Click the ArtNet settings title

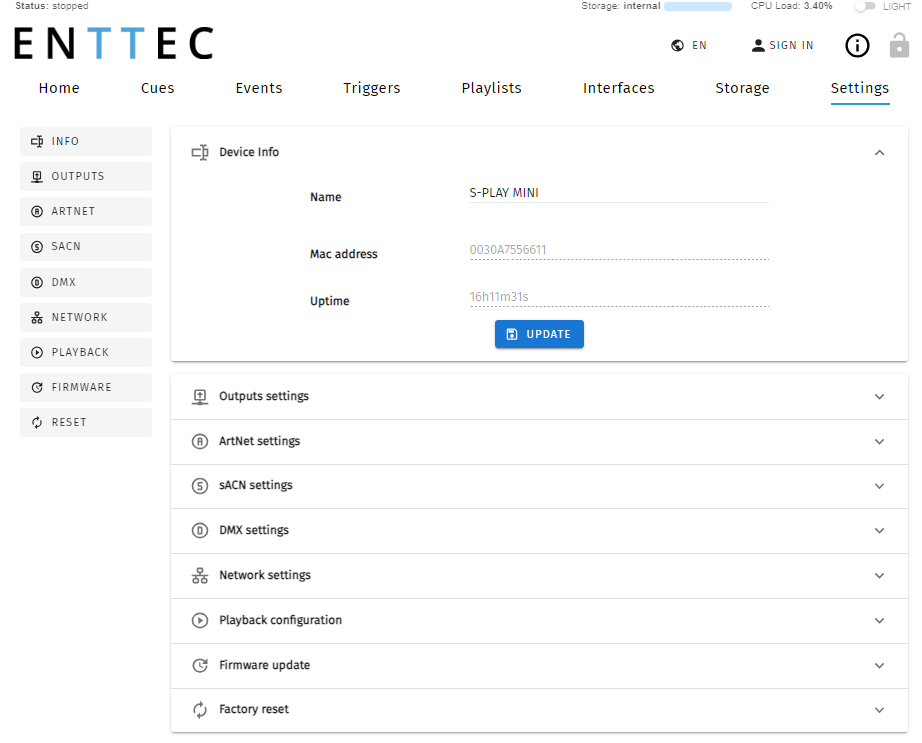(259, 441)
